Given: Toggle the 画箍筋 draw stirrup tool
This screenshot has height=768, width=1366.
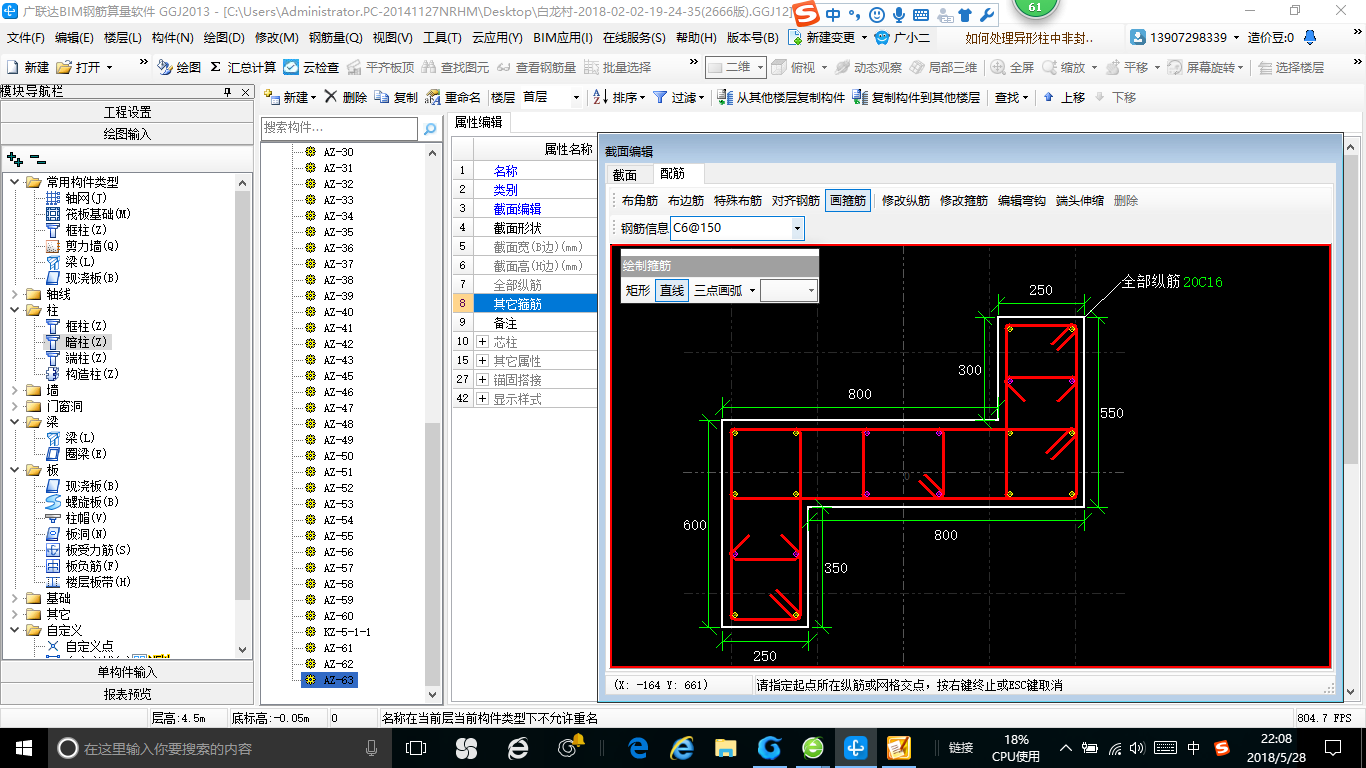Looking at the screenshot, I should pyautogui.click(x=848, y=200).
